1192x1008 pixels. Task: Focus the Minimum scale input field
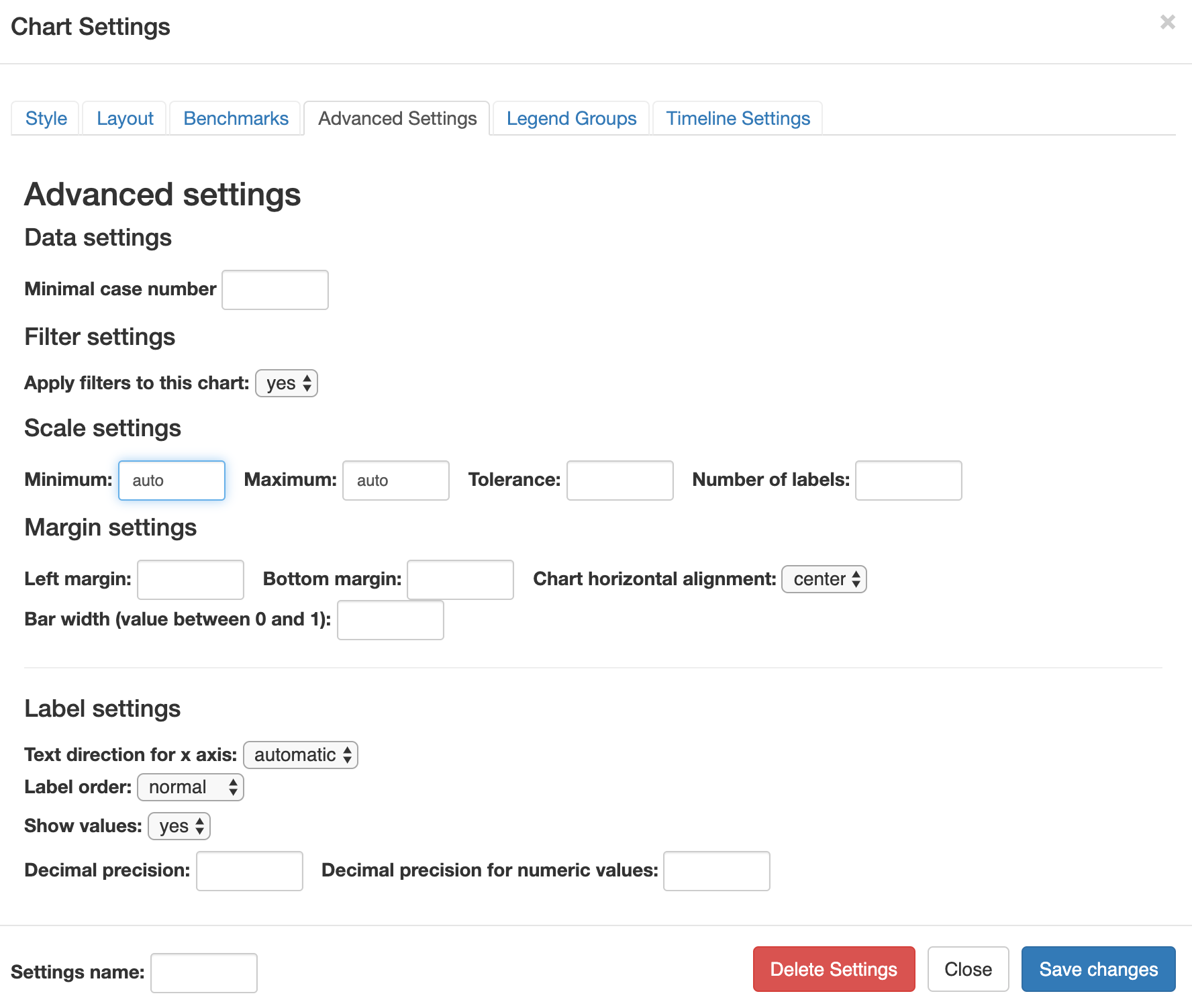[x=172, y=481]
